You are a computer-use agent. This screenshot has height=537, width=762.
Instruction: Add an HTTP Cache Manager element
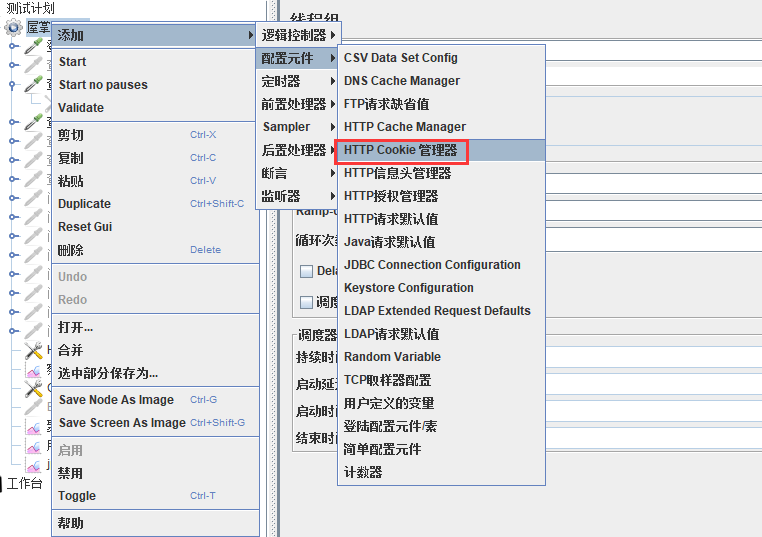click(441, 127)
